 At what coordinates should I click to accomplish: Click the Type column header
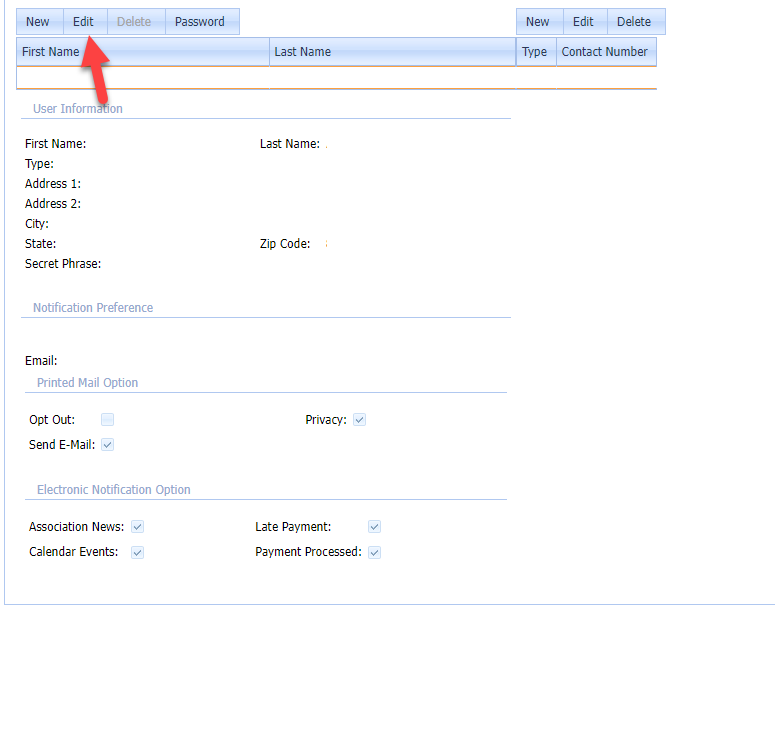[536, 52]
